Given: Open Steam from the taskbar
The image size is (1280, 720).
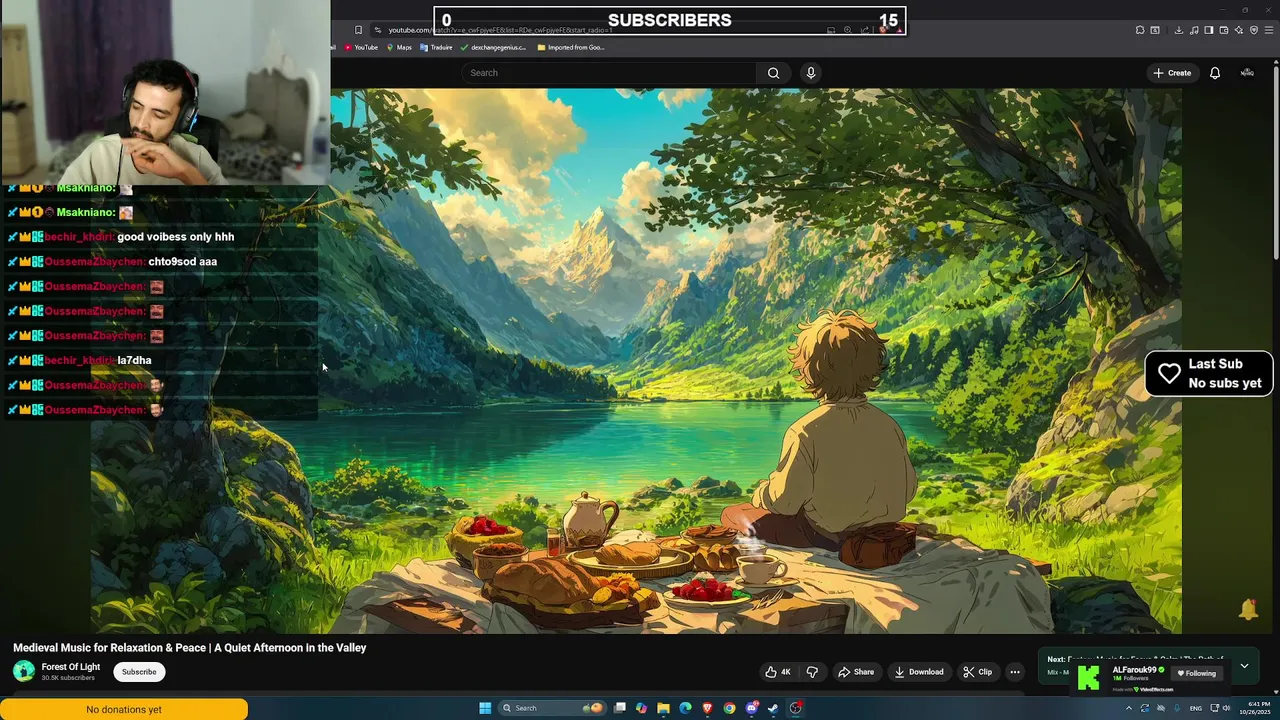Looking at the screenshot, I should tap(773, 708).
